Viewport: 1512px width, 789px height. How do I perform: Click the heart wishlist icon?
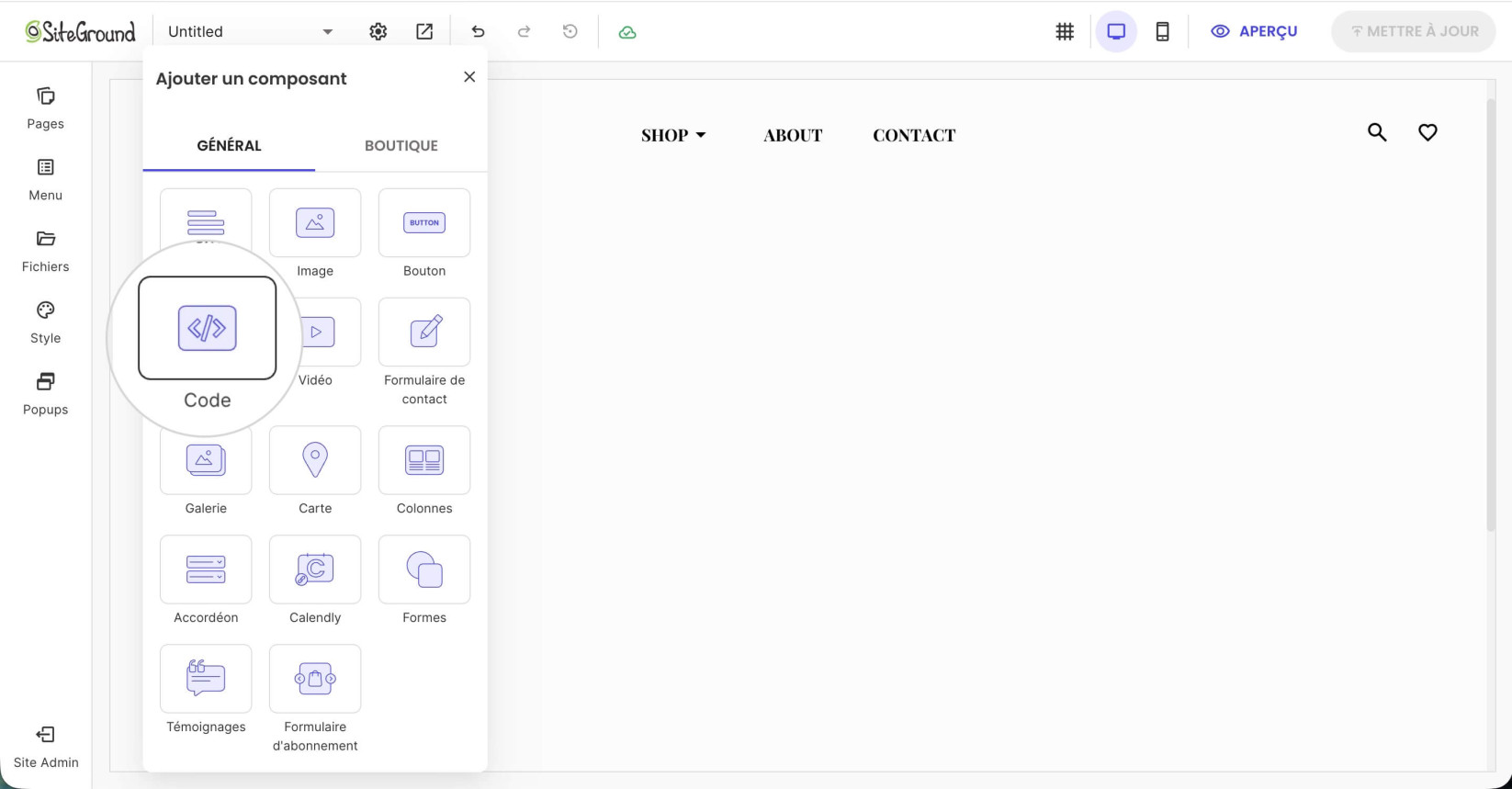[x=1427, y=132]
